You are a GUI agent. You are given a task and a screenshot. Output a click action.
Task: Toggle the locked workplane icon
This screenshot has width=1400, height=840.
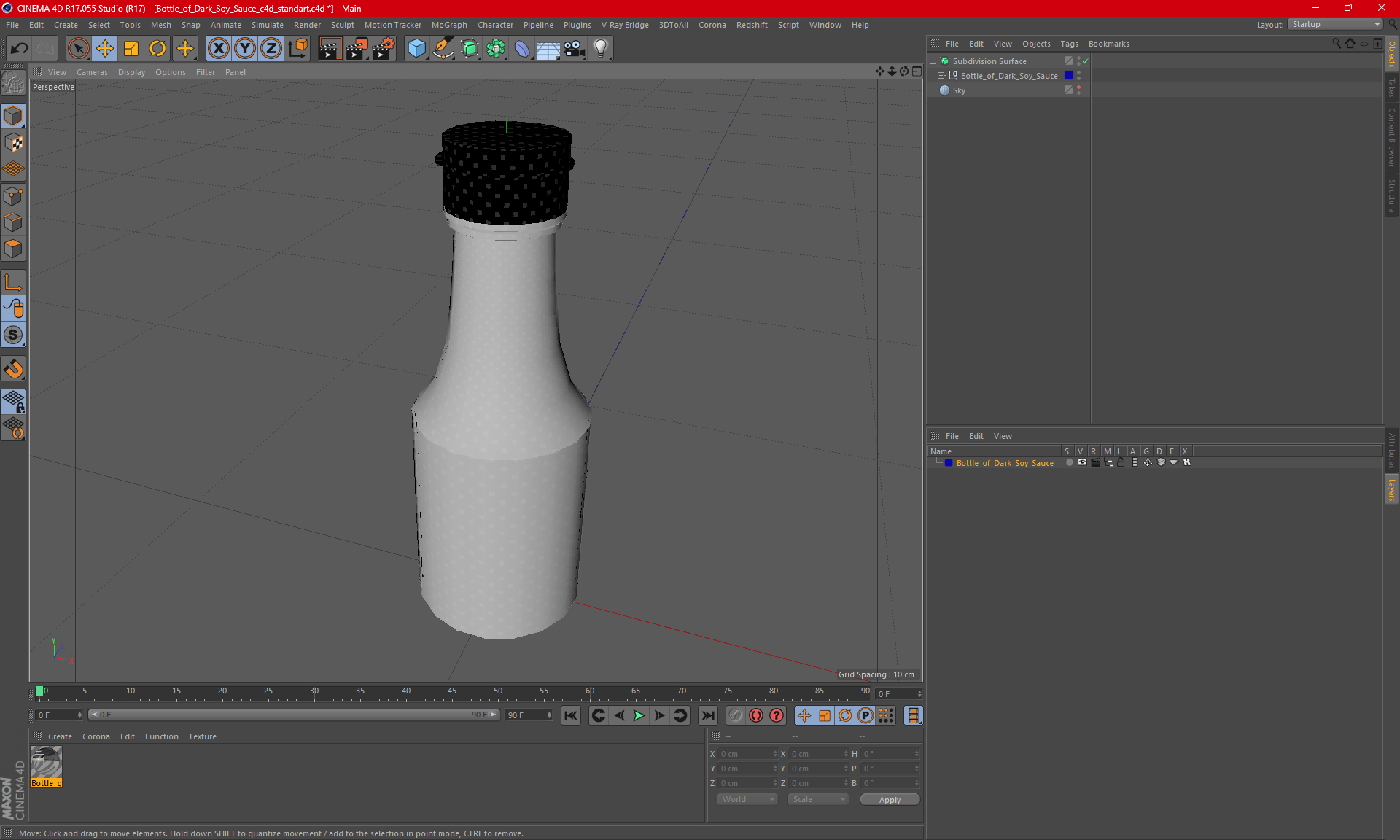tap(14, 401)
